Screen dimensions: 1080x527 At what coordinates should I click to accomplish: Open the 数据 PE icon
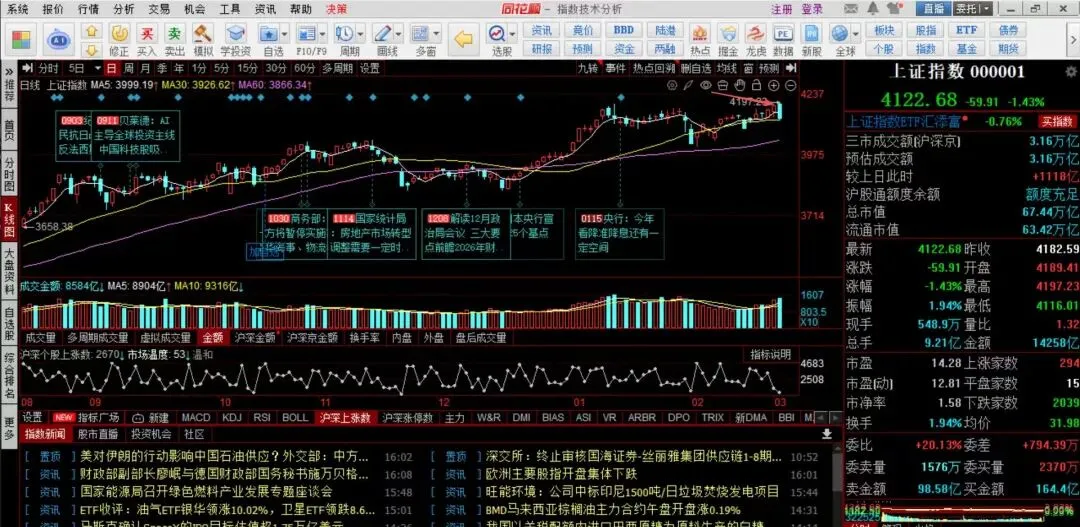tap(783, 33)
